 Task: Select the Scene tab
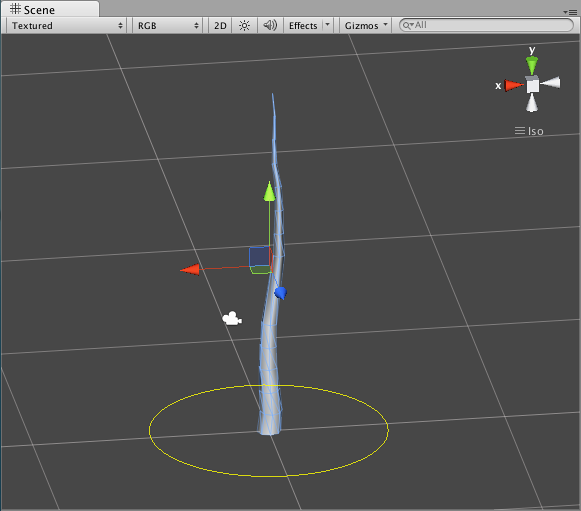click(50, 9)
